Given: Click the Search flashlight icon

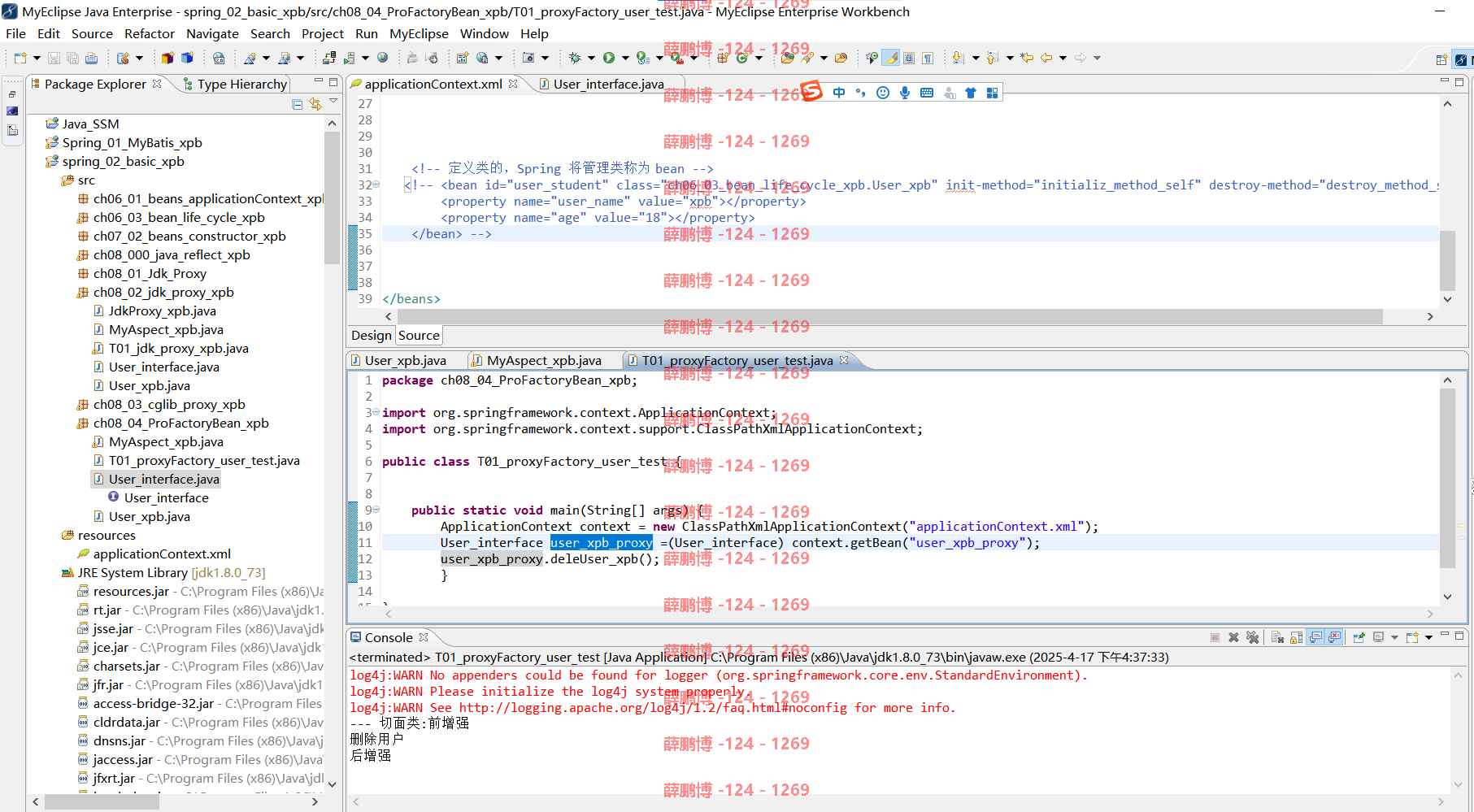Looking at the screenshot, I should tap(807, 58).
